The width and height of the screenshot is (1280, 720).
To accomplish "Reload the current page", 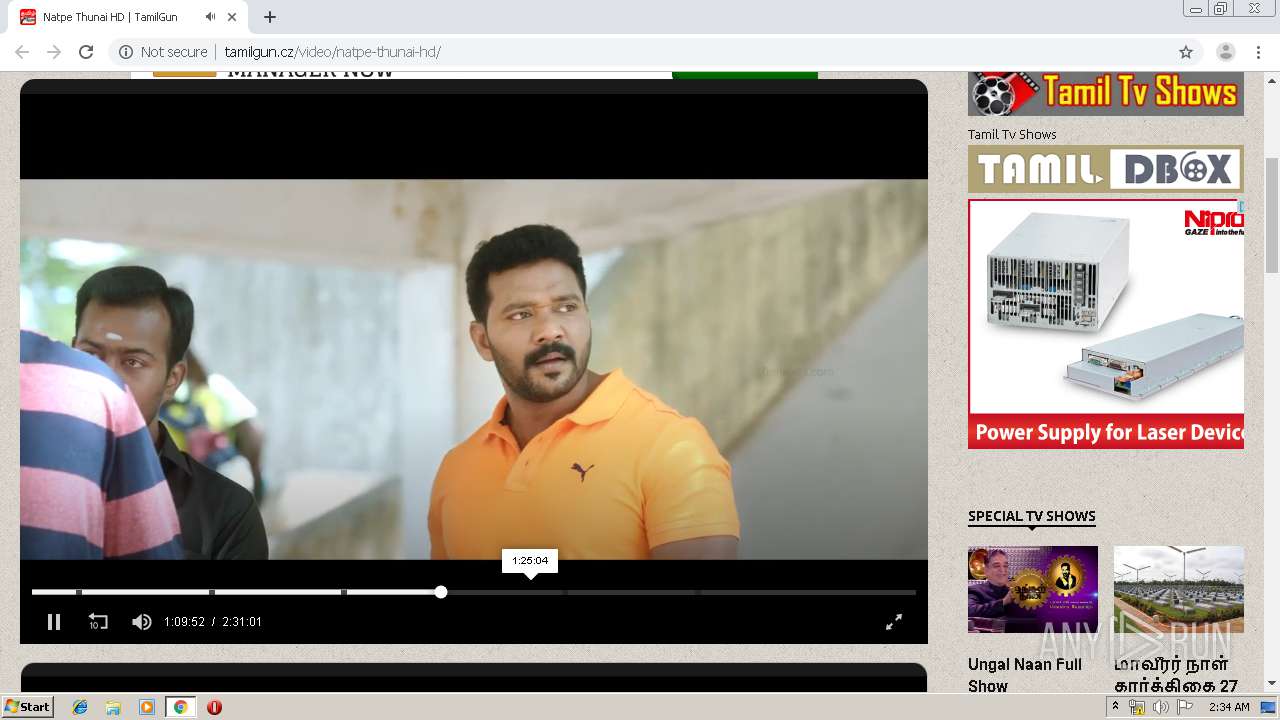I will pos(86,52).
